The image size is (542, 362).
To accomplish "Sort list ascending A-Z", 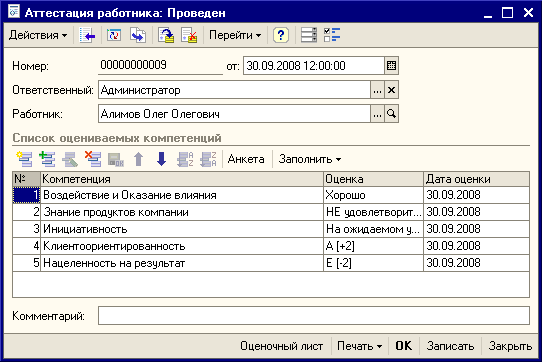I will click(185, 159).
